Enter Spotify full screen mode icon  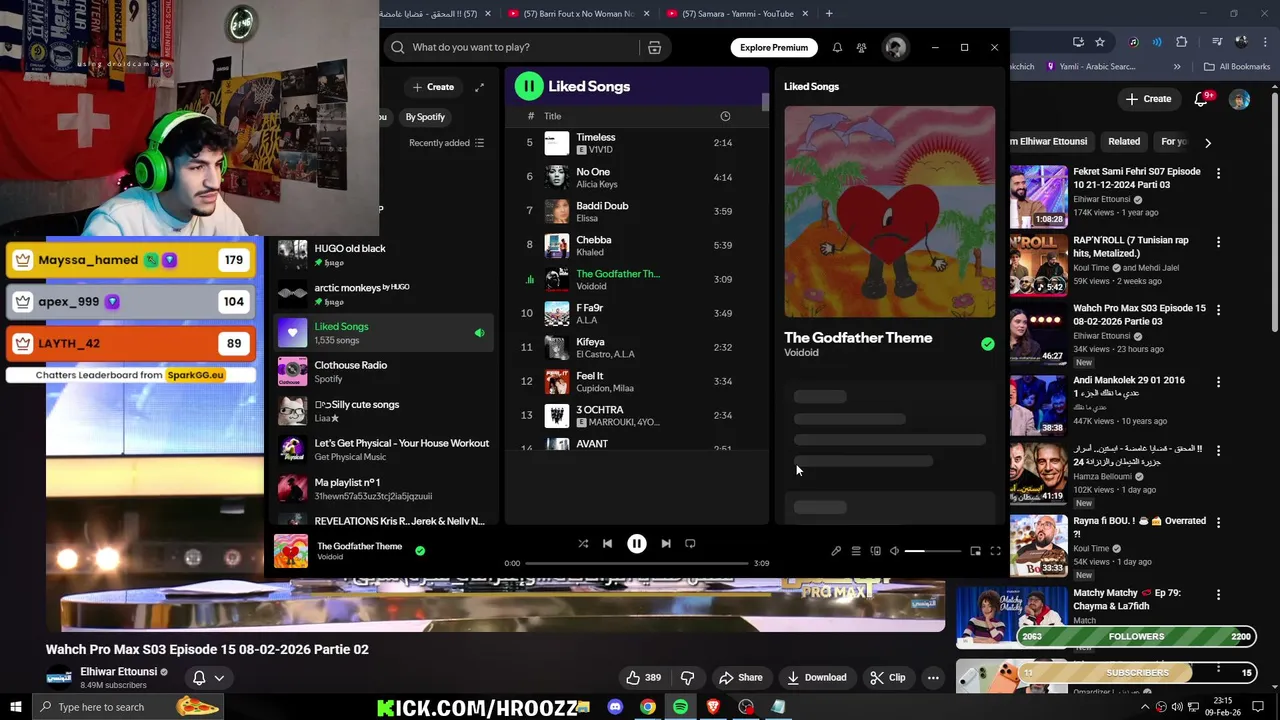[x=995, y=551]
